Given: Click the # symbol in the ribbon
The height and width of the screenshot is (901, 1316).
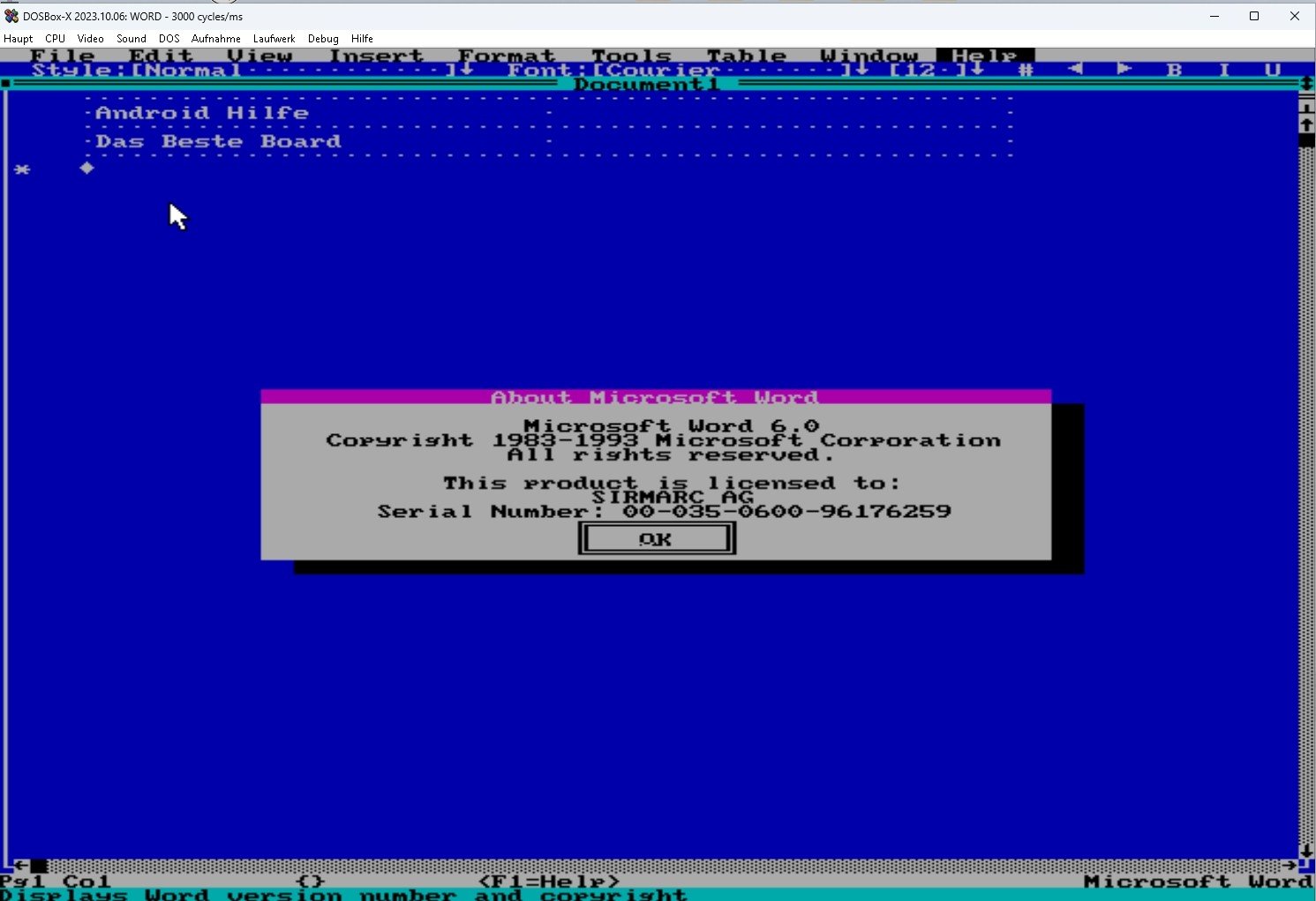Looking at the screenshot, I should click(x=1026, y=70).
